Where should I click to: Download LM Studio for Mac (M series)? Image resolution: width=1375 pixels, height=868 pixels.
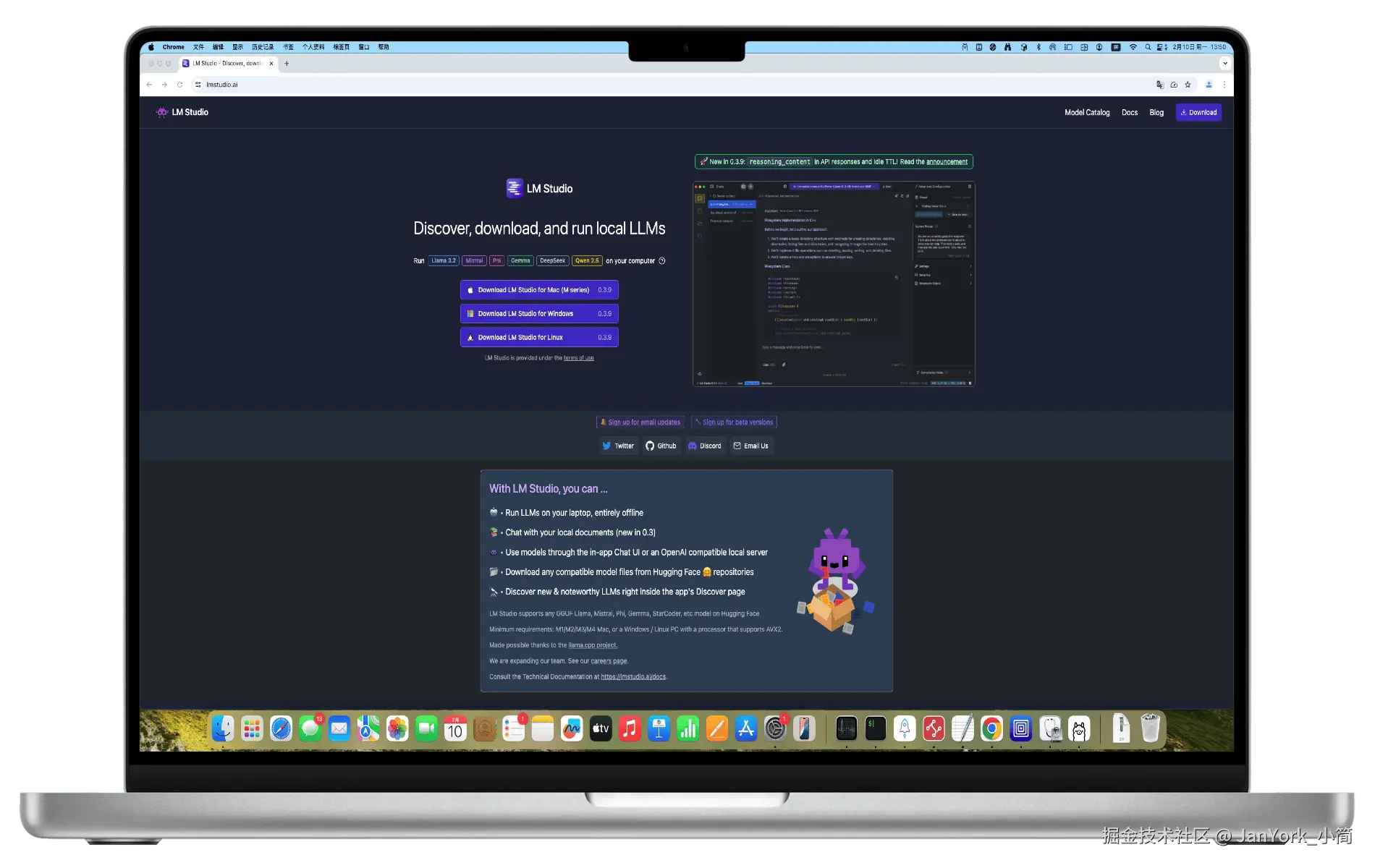tap(539, 290)
